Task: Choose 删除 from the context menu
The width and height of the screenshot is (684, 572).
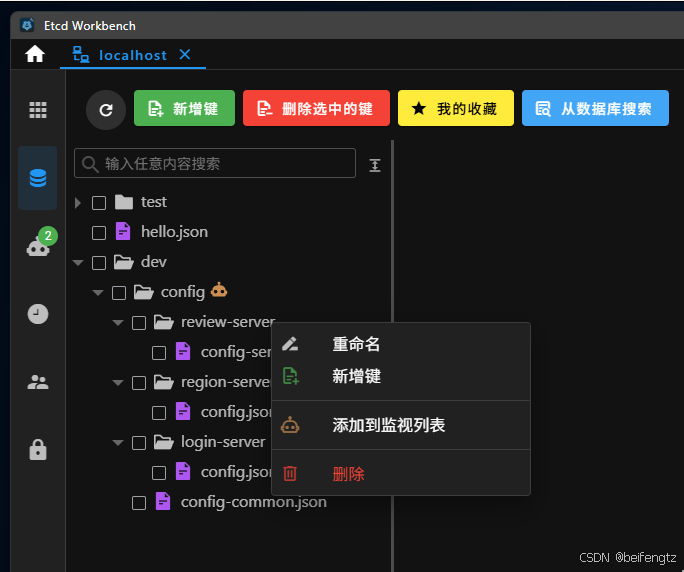Action: (401, 473)
